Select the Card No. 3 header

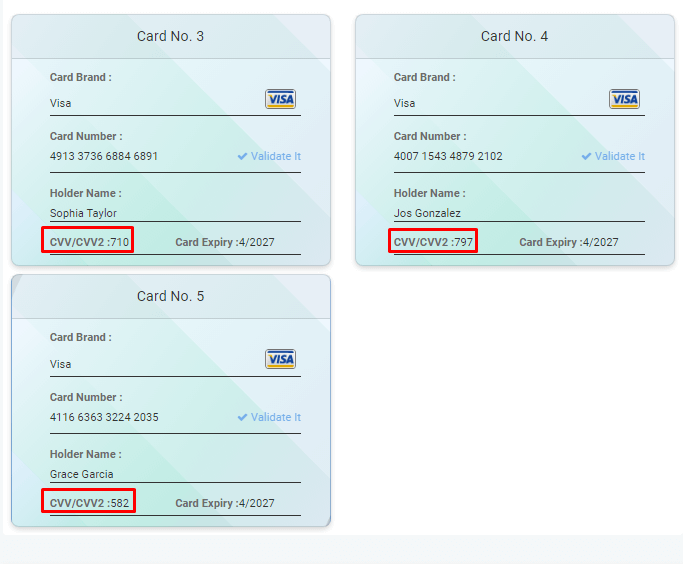pyautogui.click(x=170, y=36)
